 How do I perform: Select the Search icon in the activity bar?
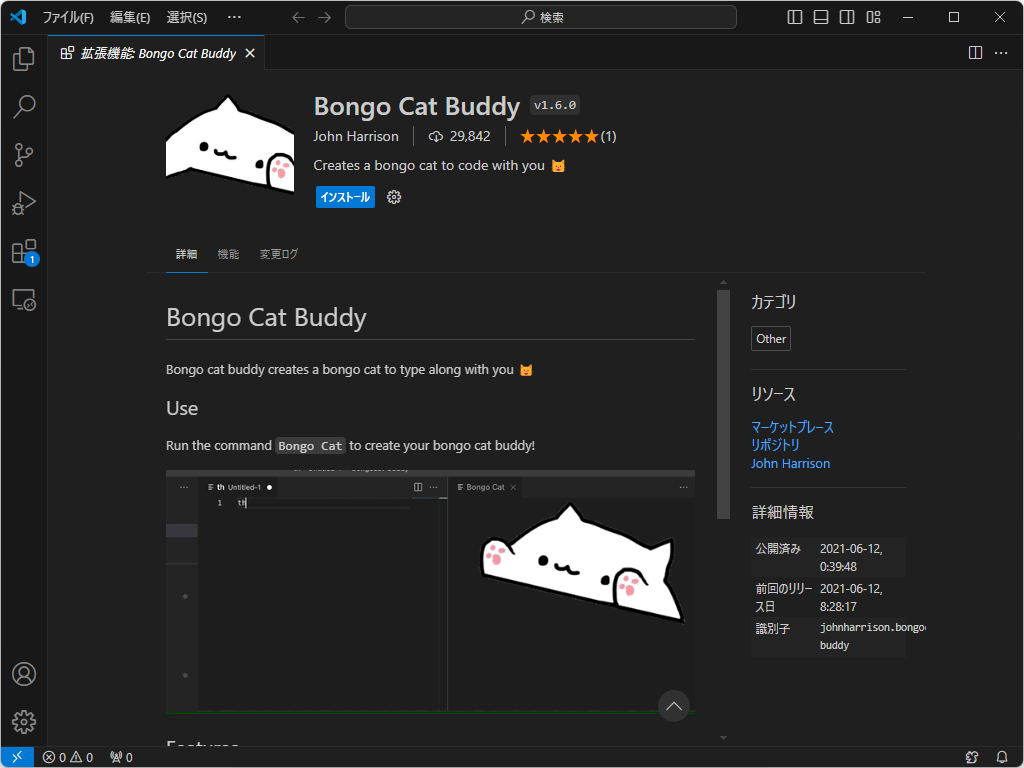(23, 106)
